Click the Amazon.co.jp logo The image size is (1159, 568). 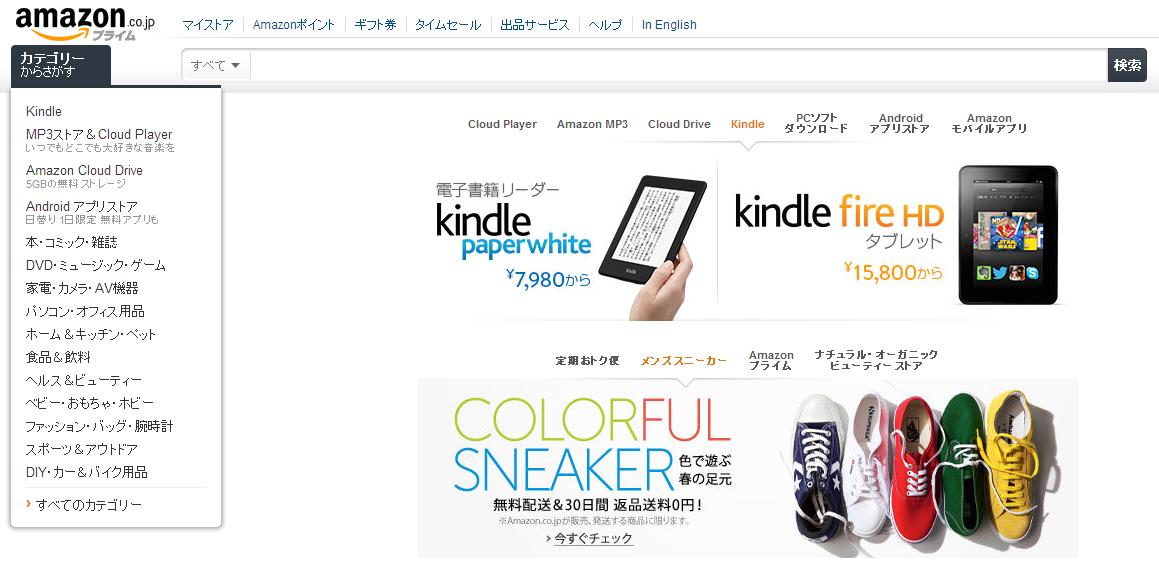(x=84, y=23)
